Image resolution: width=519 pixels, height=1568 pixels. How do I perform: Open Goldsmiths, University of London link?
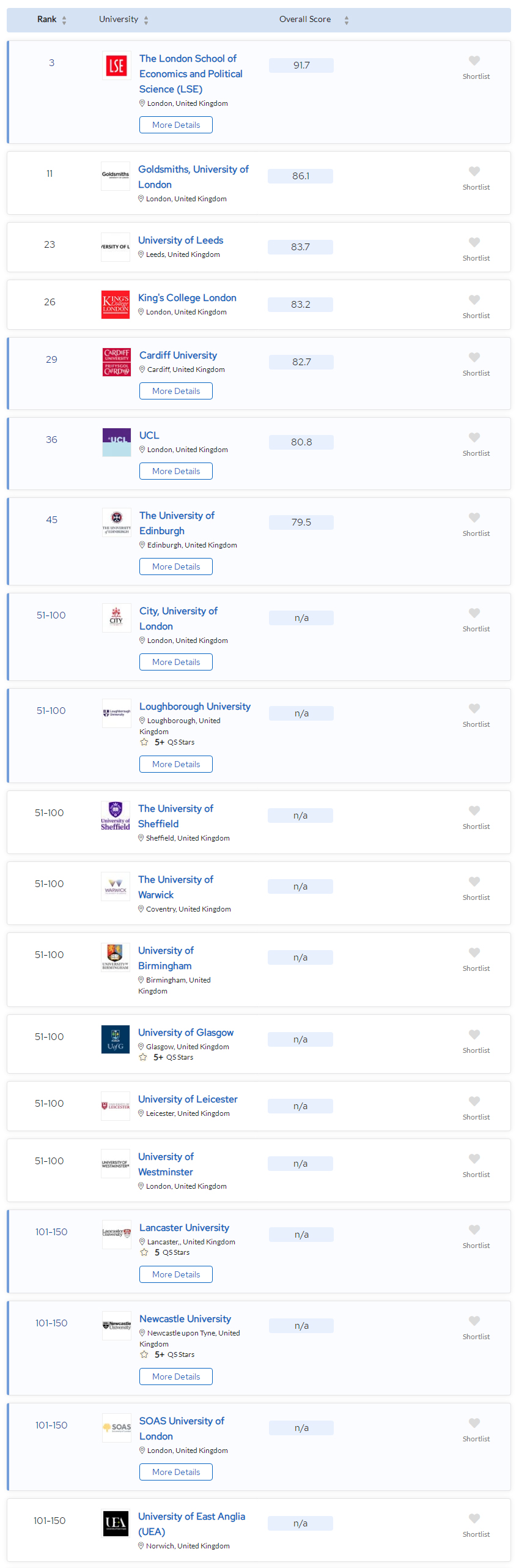(x=193, y=177)
